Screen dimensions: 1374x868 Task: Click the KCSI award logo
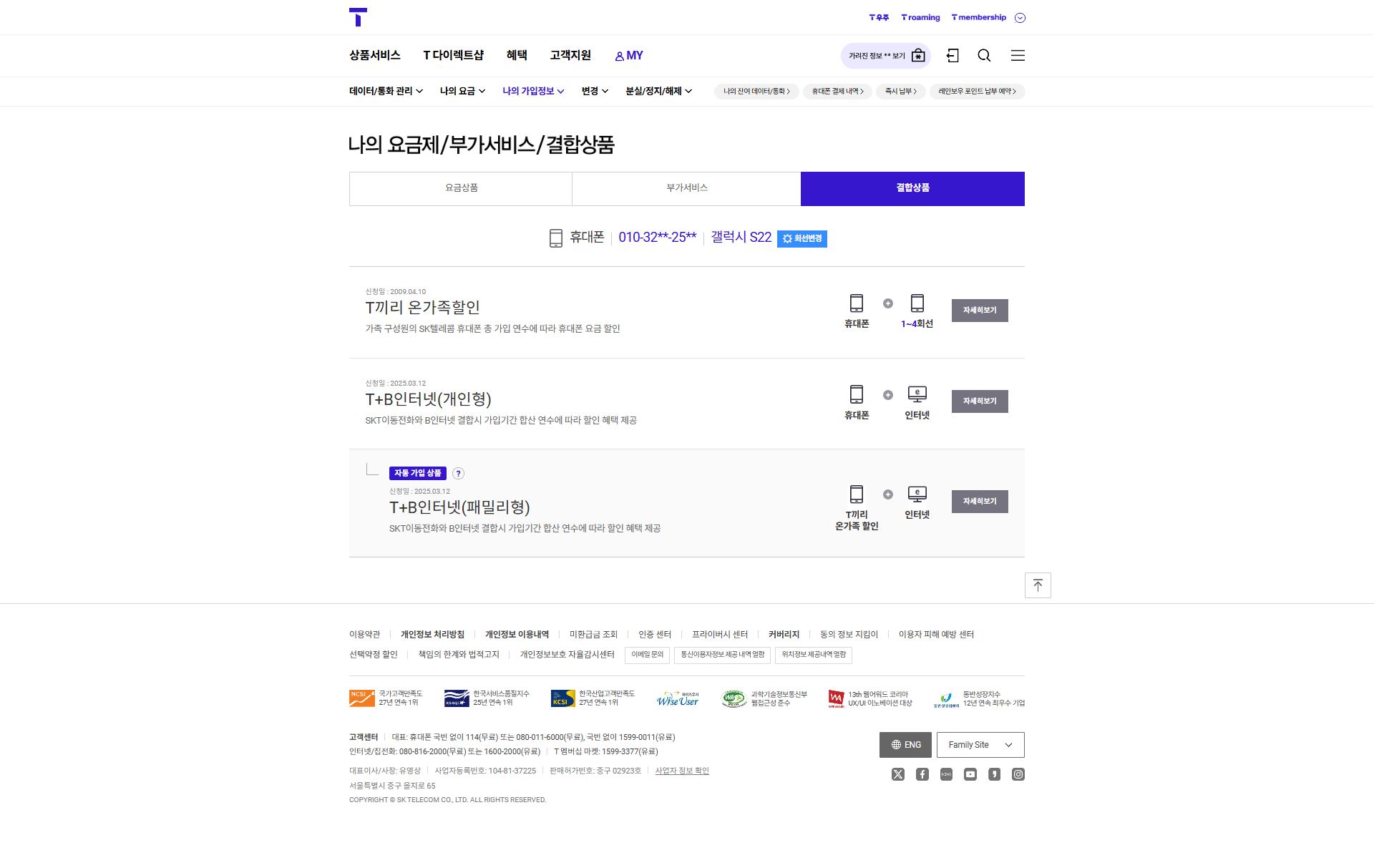(x=563, y=698)
